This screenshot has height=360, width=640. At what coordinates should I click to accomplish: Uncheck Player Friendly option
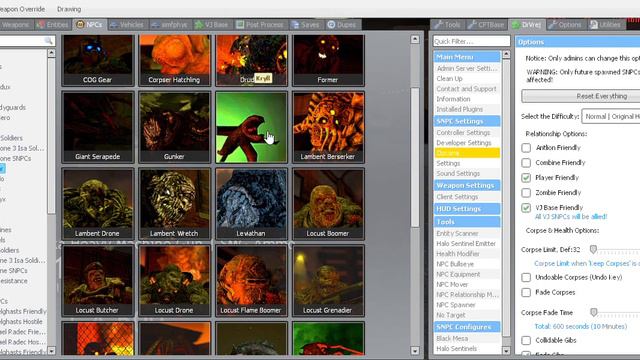click(x=526, y=178)
